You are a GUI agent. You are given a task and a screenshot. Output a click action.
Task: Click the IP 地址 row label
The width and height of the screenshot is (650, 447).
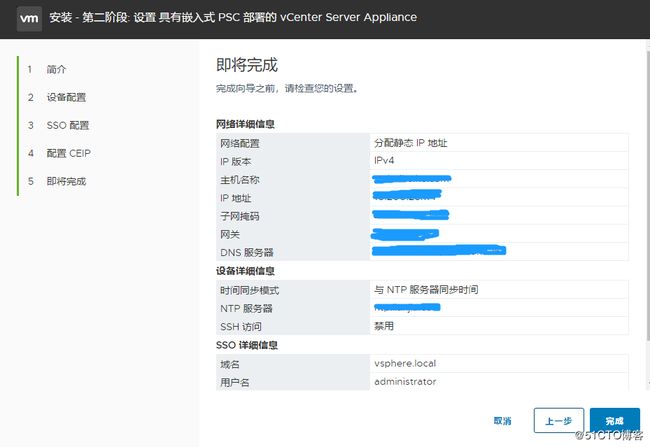click(x=235, y=198)
